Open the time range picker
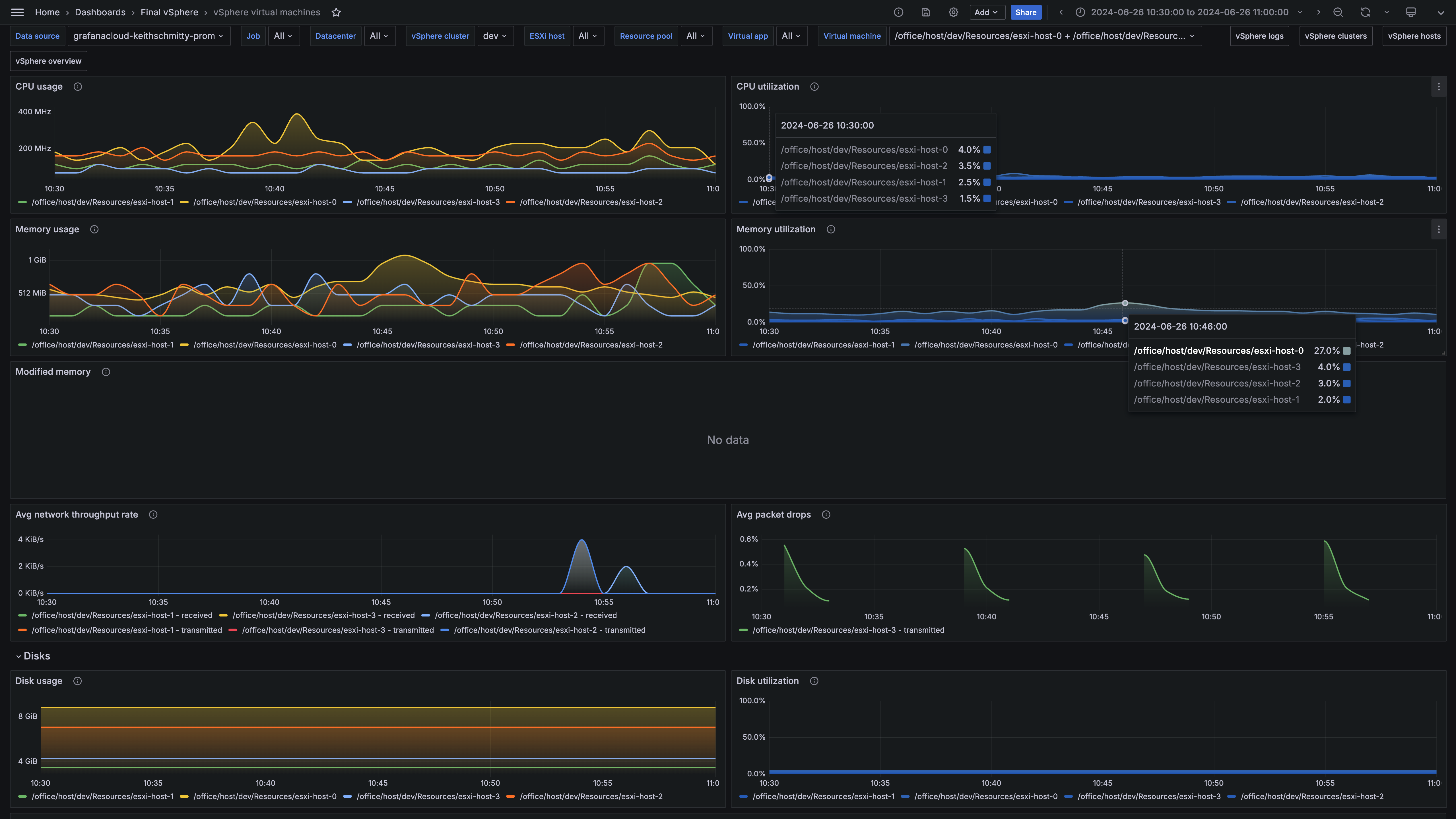 point(1189,13)
